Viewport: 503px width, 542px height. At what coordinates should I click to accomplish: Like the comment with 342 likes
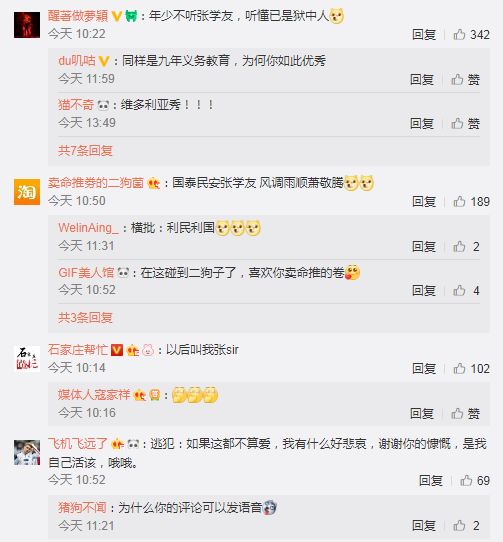472,35
